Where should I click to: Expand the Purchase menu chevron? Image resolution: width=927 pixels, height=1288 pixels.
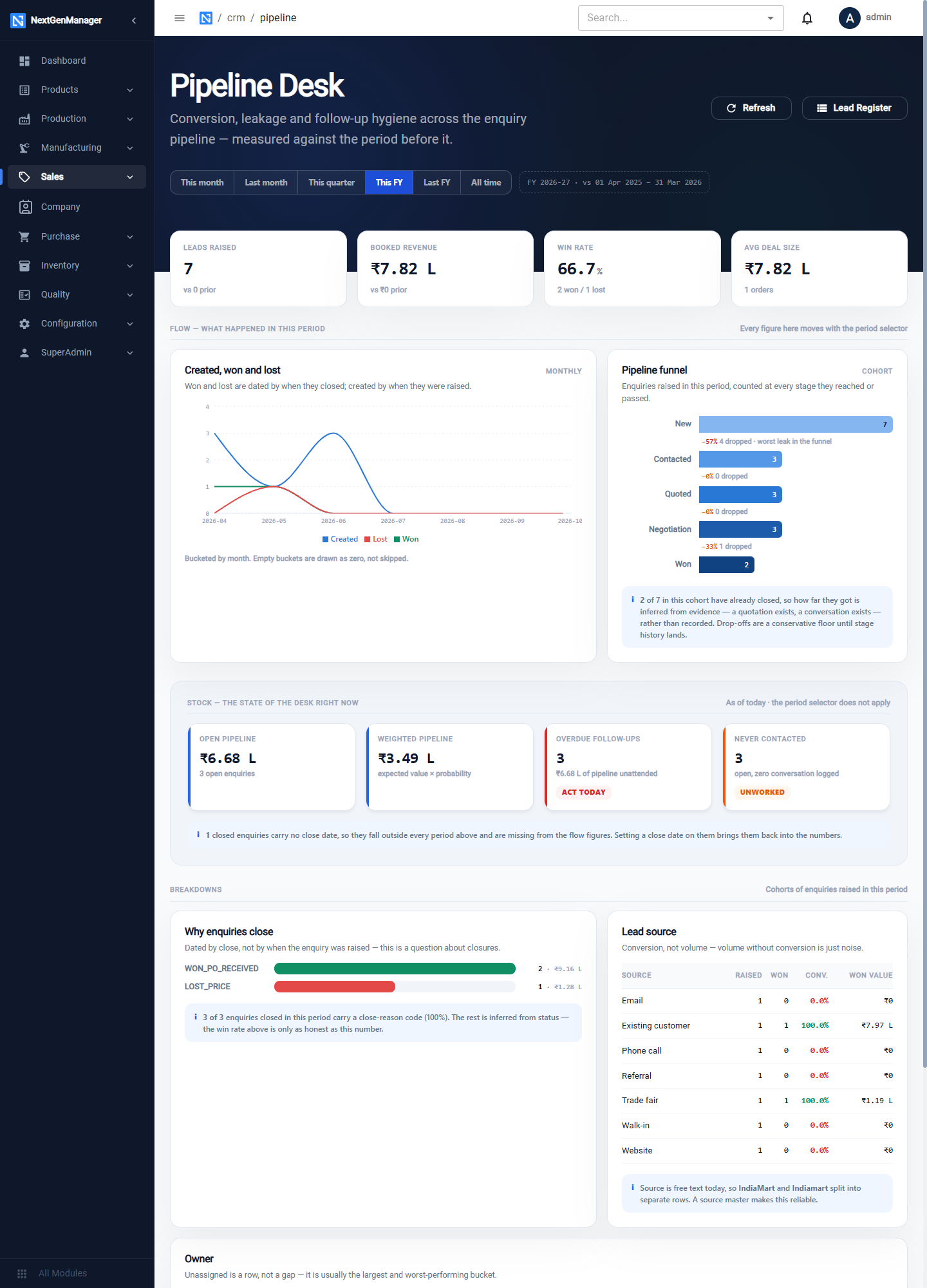pos(130,236)
